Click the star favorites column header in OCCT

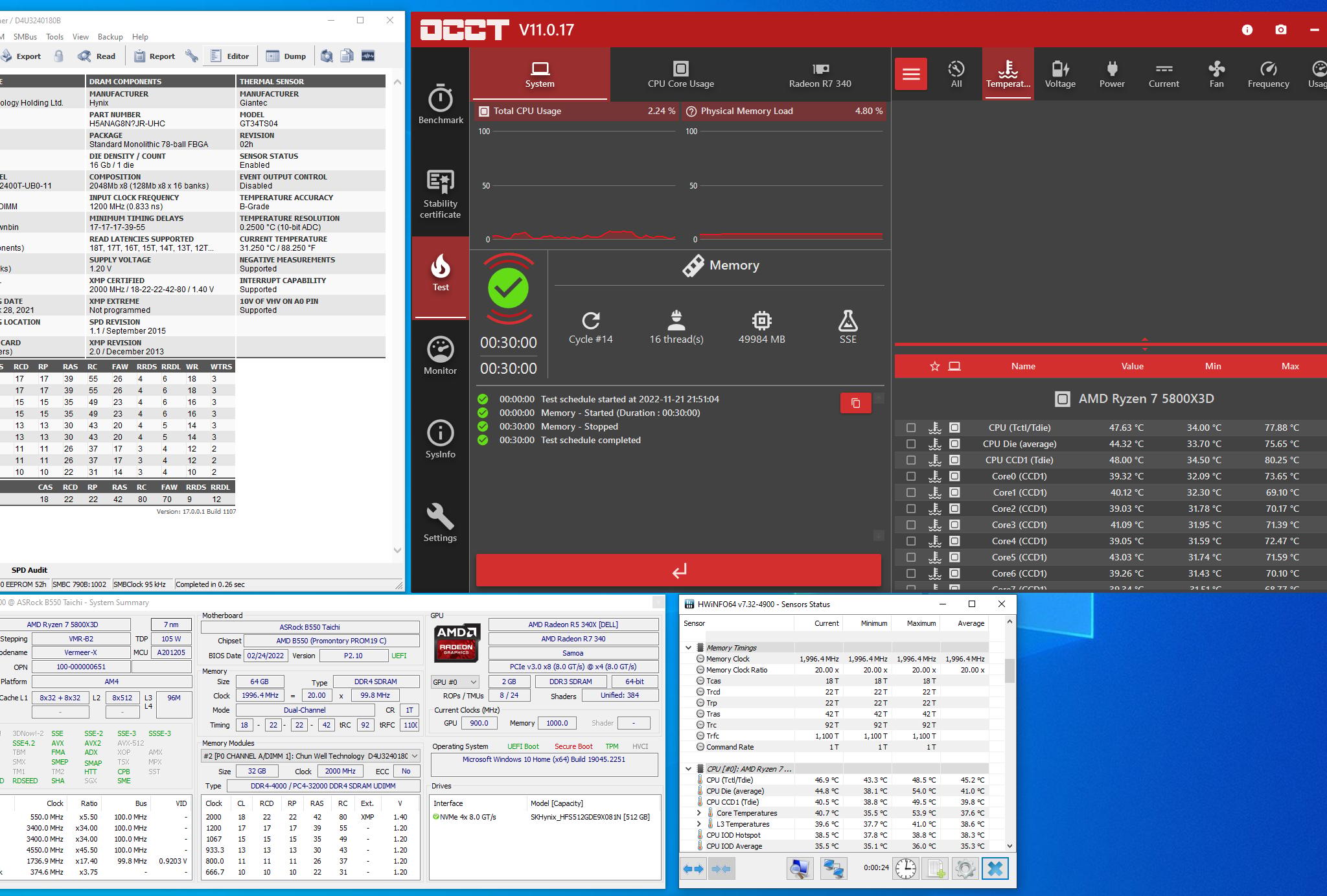934,367
